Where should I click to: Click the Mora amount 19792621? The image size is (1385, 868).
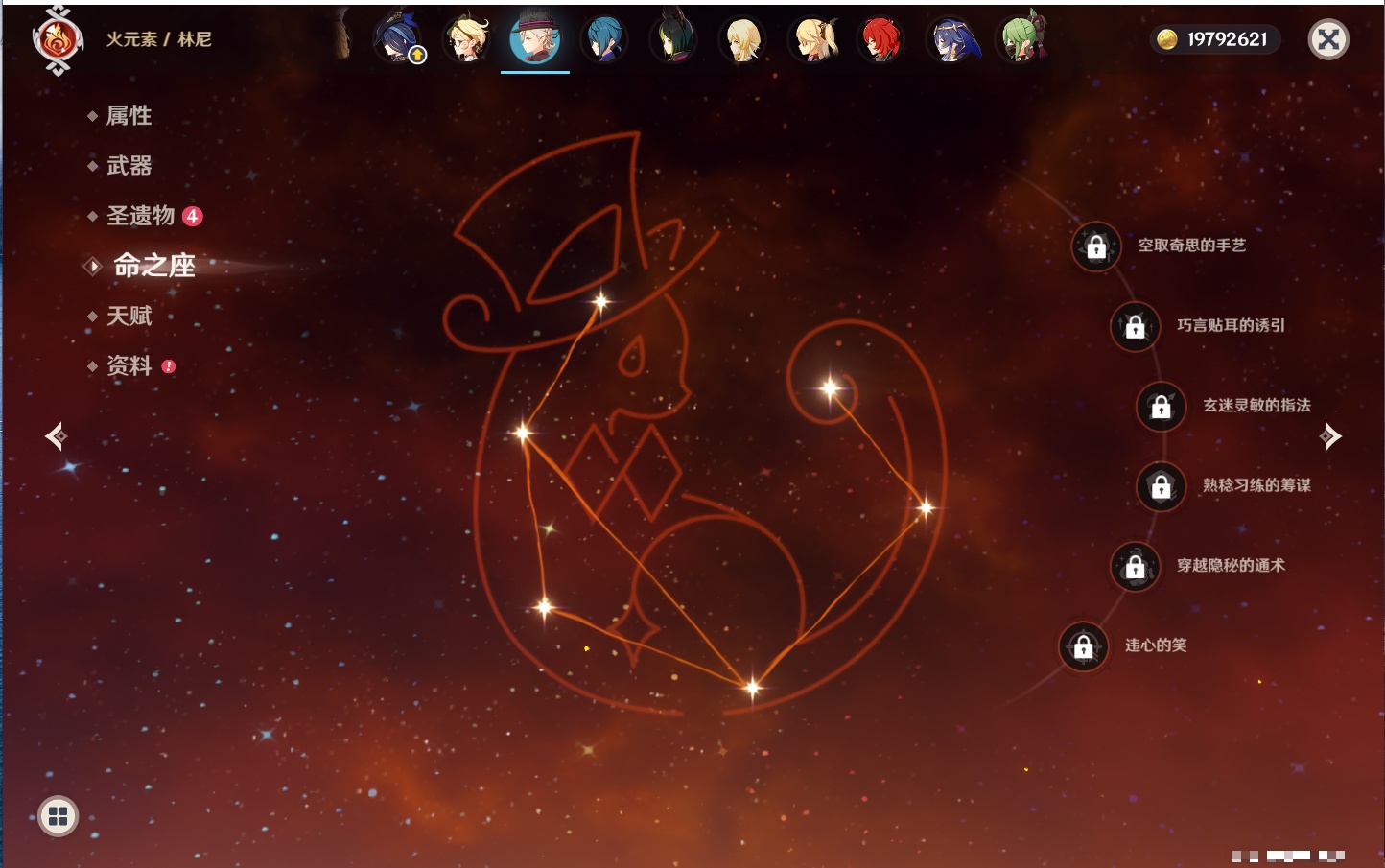pyautogui.click(x=1227, y=39)
